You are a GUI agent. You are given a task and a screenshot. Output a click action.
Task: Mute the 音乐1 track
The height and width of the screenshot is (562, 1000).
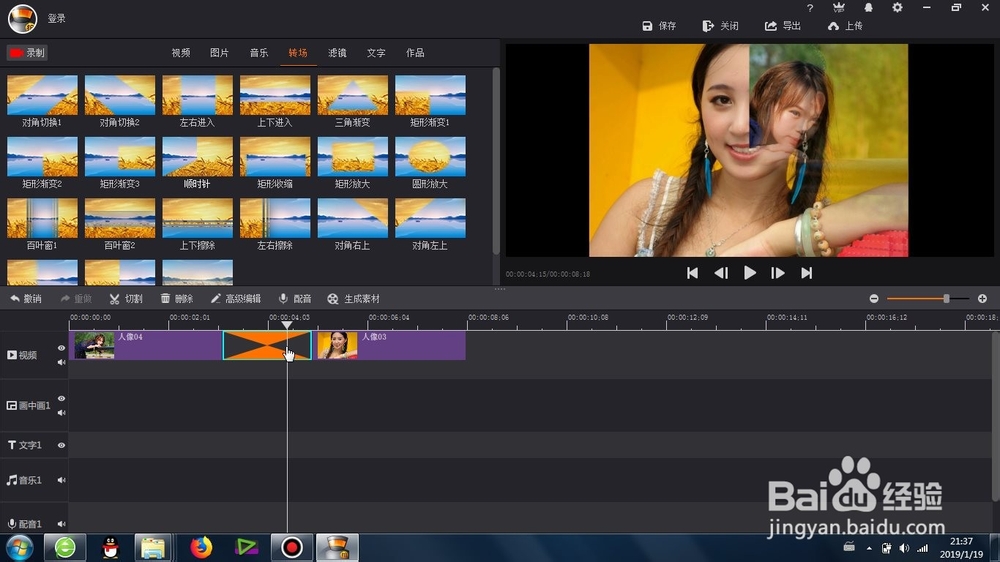coord(61,480)
